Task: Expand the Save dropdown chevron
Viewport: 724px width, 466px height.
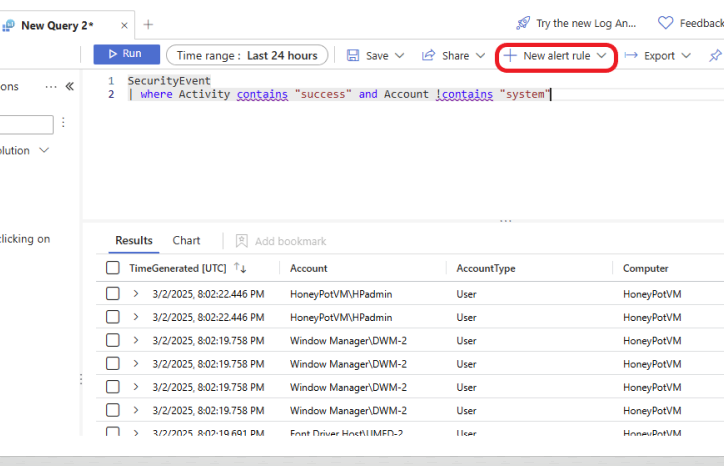Action: (400, 55)
